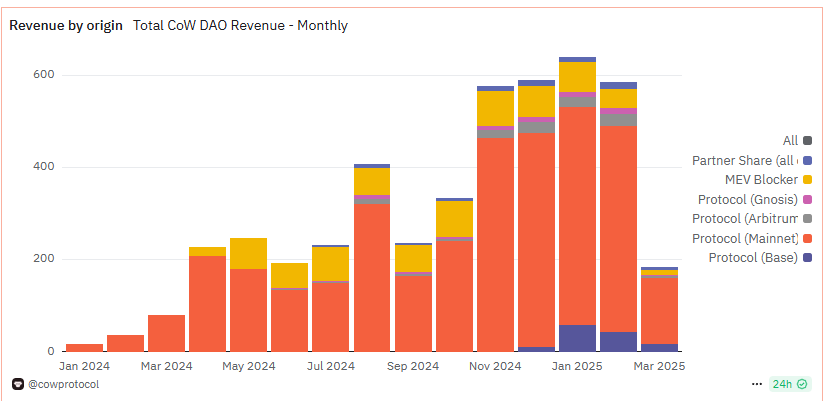Click the 'Total CoW DAO Revenue - Monthly' subtitle
The width and height of the screenshot is (823, 401).
point(240,25)
